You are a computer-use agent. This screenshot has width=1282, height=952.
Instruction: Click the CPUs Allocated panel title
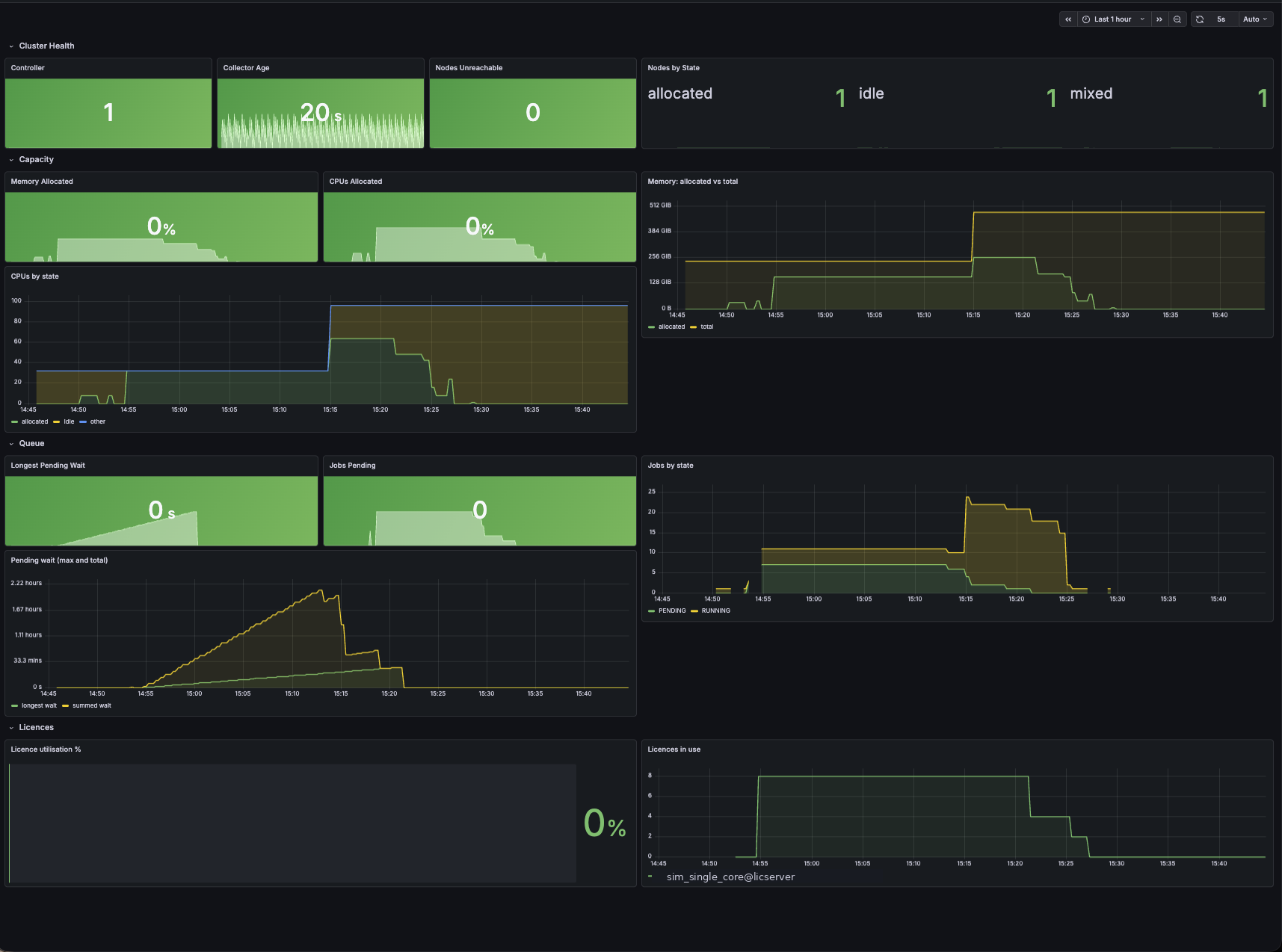(x=356, y=182)
